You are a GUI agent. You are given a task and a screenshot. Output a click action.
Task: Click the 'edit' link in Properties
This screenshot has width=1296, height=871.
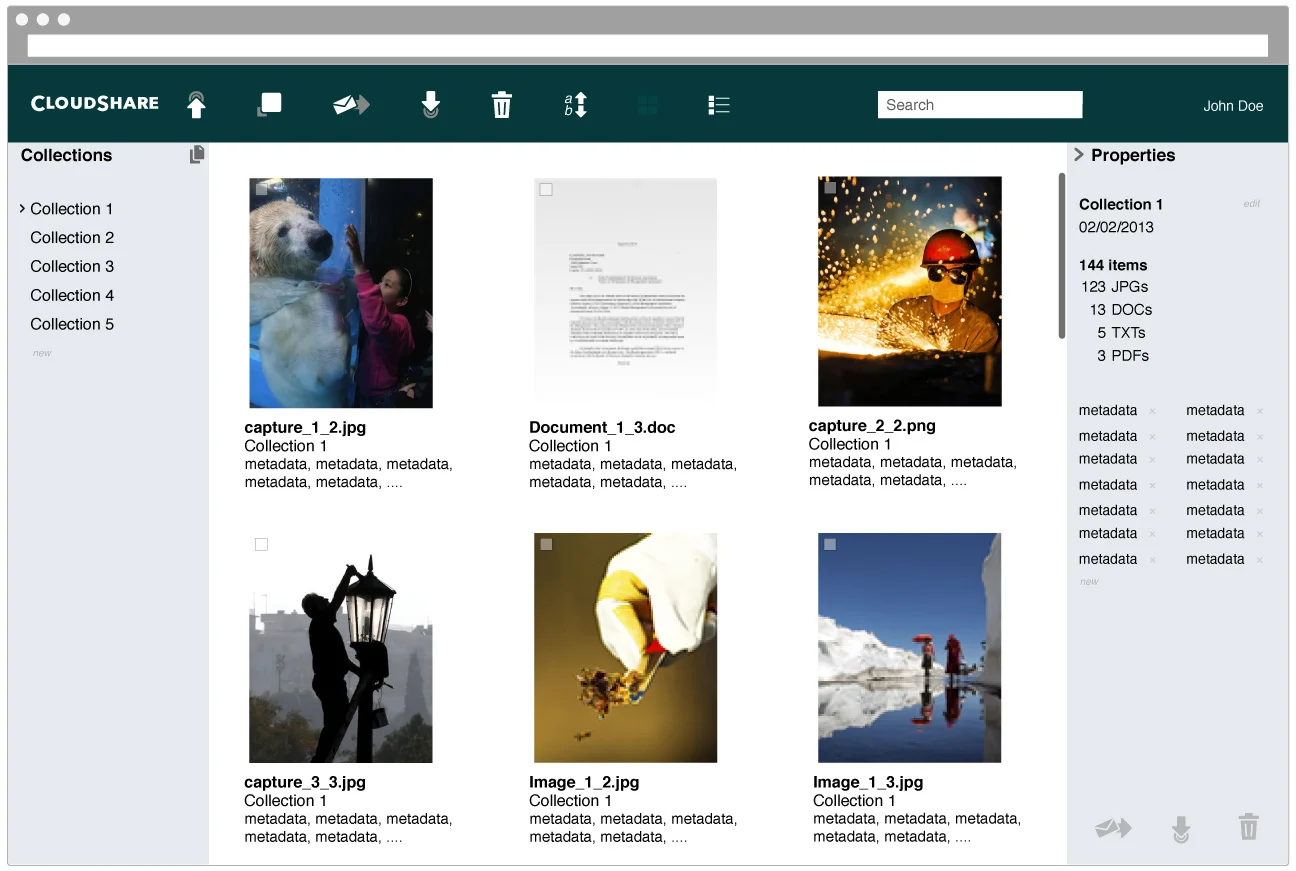(x=1251, y=203)
